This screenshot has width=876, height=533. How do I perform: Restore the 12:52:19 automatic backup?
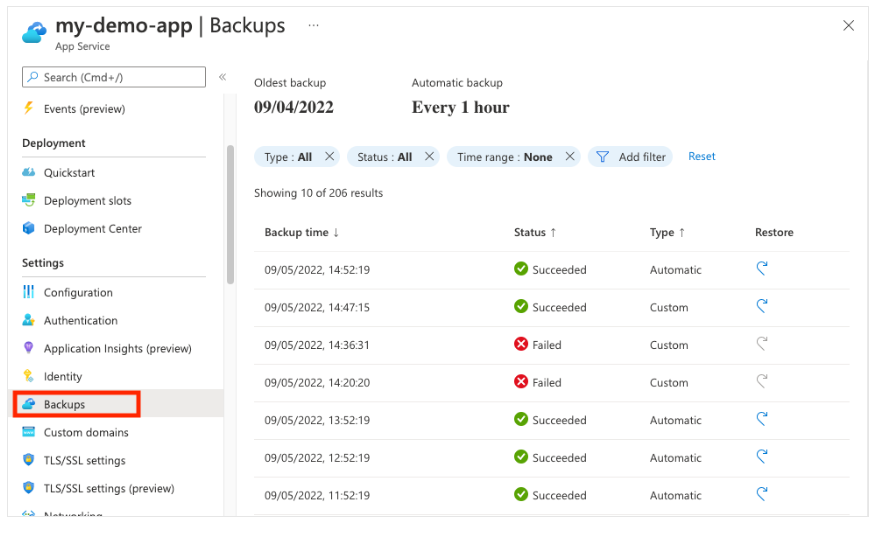(x=761, y=456)
